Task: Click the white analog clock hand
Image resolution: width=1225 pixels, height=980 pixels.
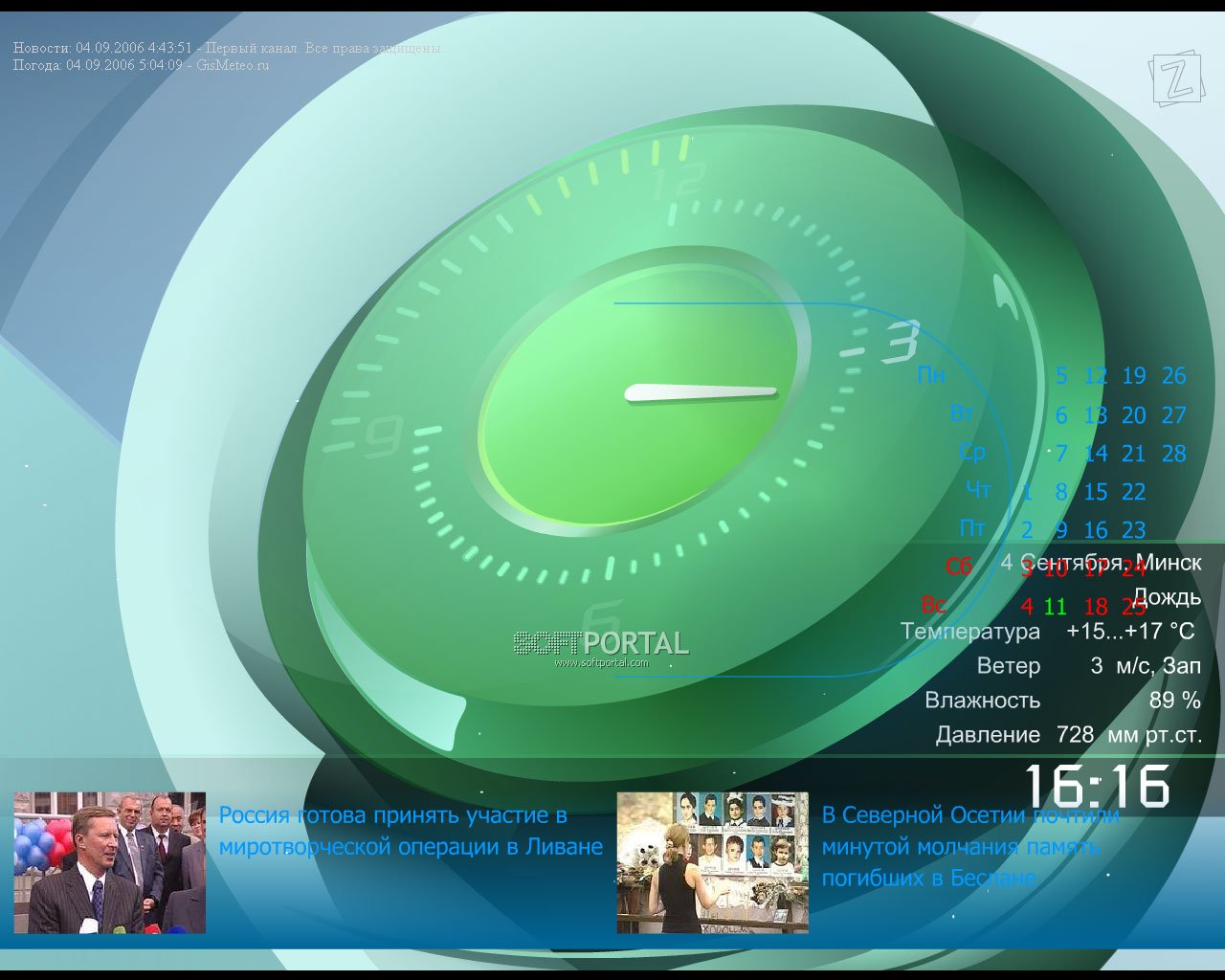Action: tap(701, 392)
